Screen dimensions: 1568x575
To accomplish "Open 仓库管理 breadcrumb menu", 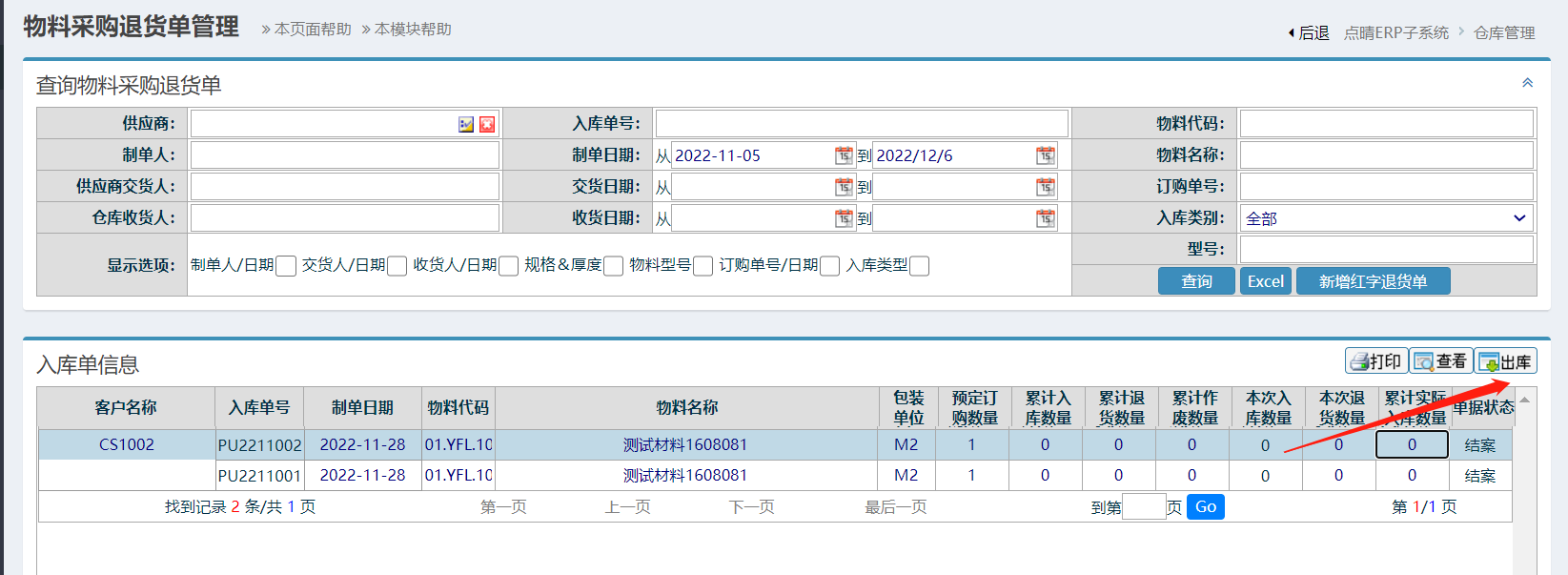I will 1503,32.
